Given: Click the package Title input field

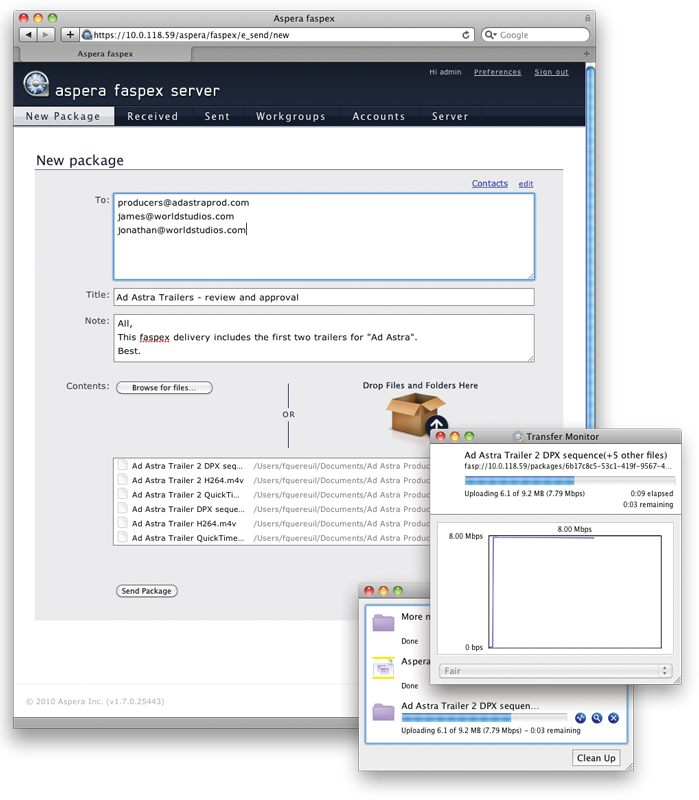Looking at the screenshot, I should (x=323, y=297).
